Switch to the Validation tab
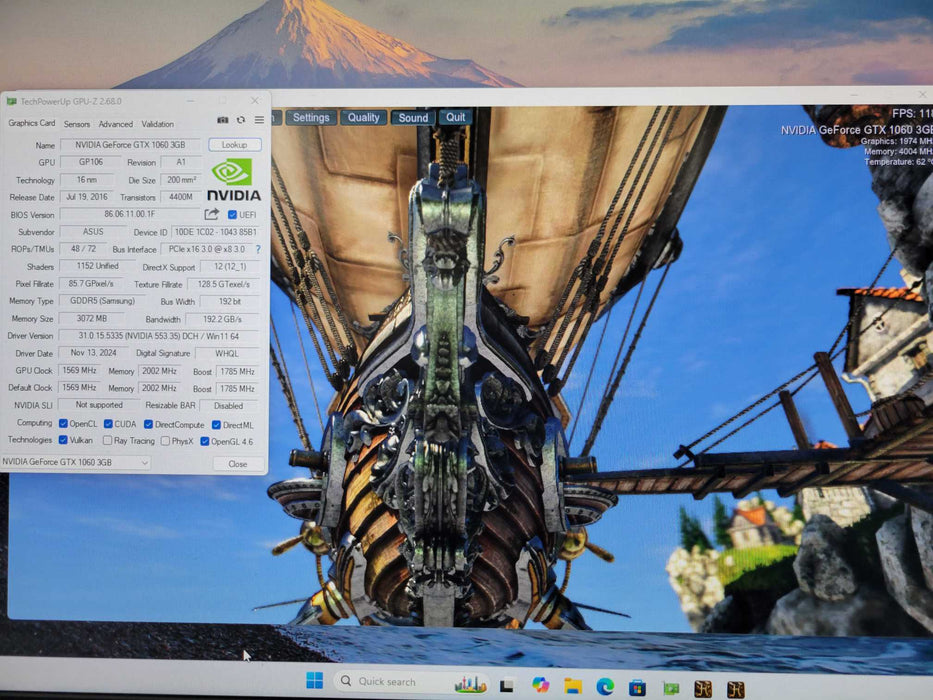Viewport: 933px width, 700px height. (158, 124)
